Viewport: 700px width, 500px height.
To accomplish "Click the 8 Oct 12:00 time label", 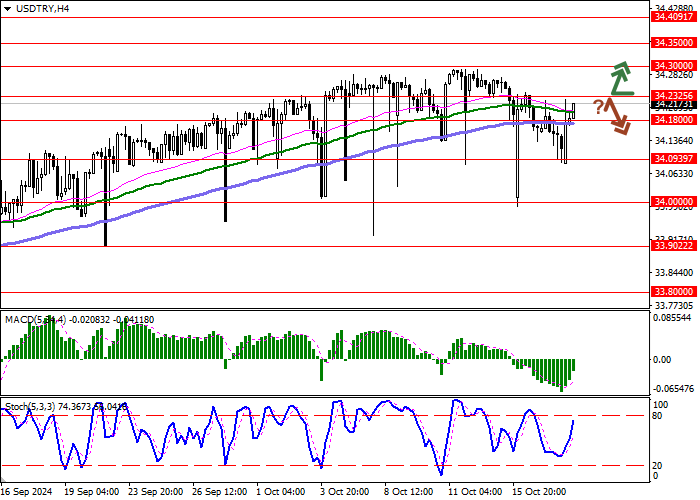I will pyautogui.click(x=408, y=492).
